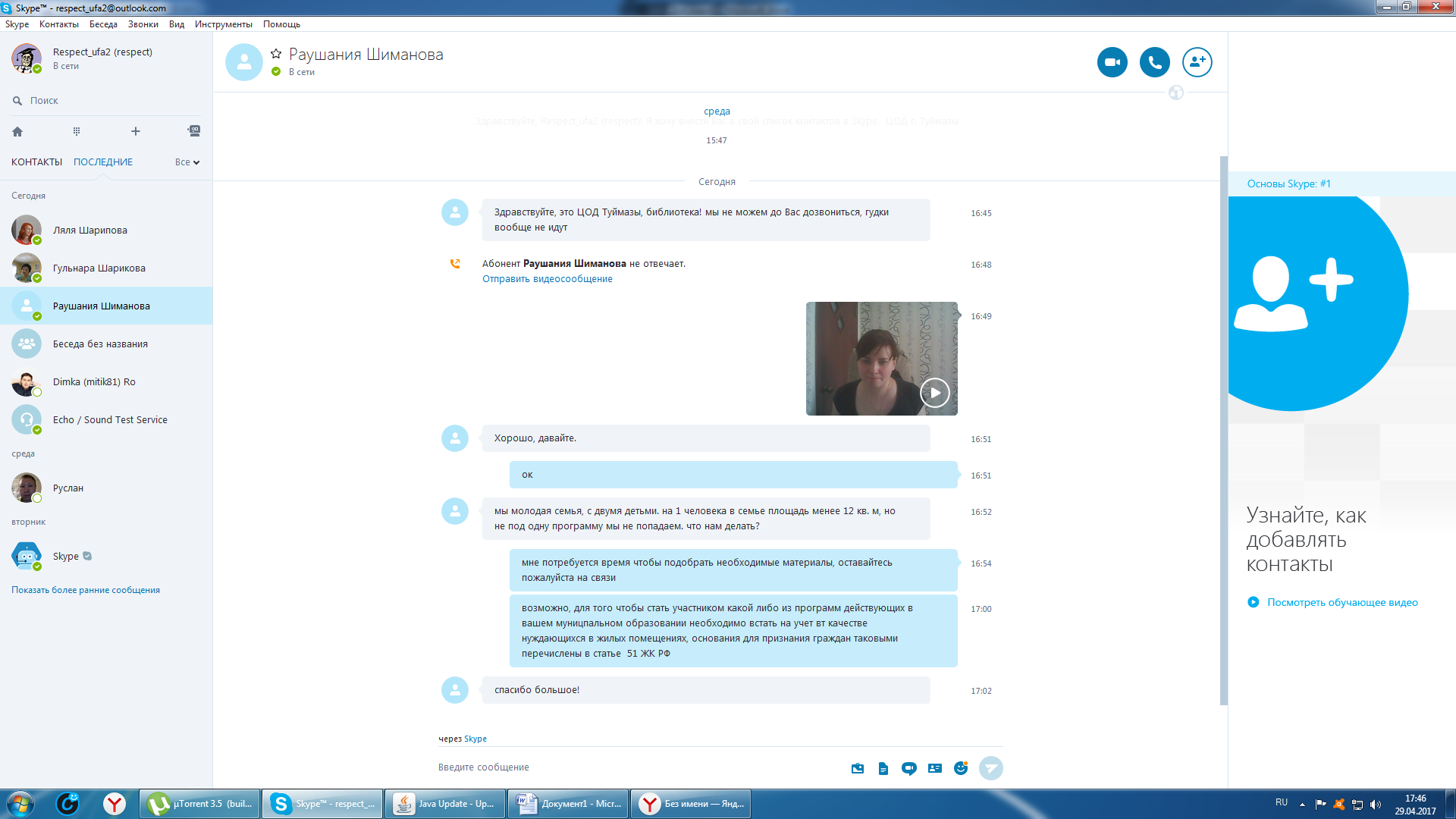This screenshot has width=1456, height=819.
Task: Send contacts via contact card icon
Action: (935, 768)
